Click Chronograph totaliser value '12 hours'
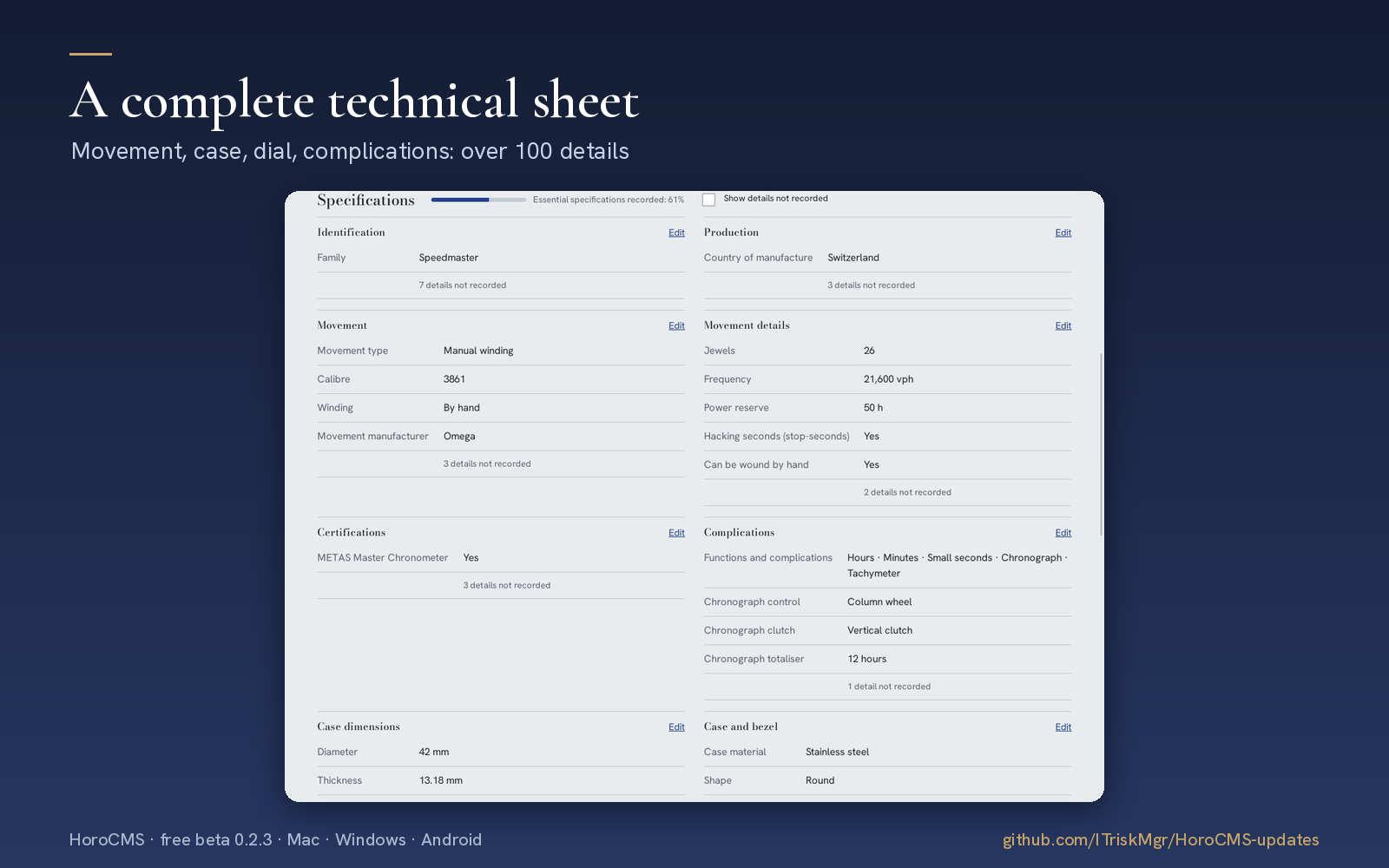The width and height of the screenshot is (1389, 868). tap(867, 660)
